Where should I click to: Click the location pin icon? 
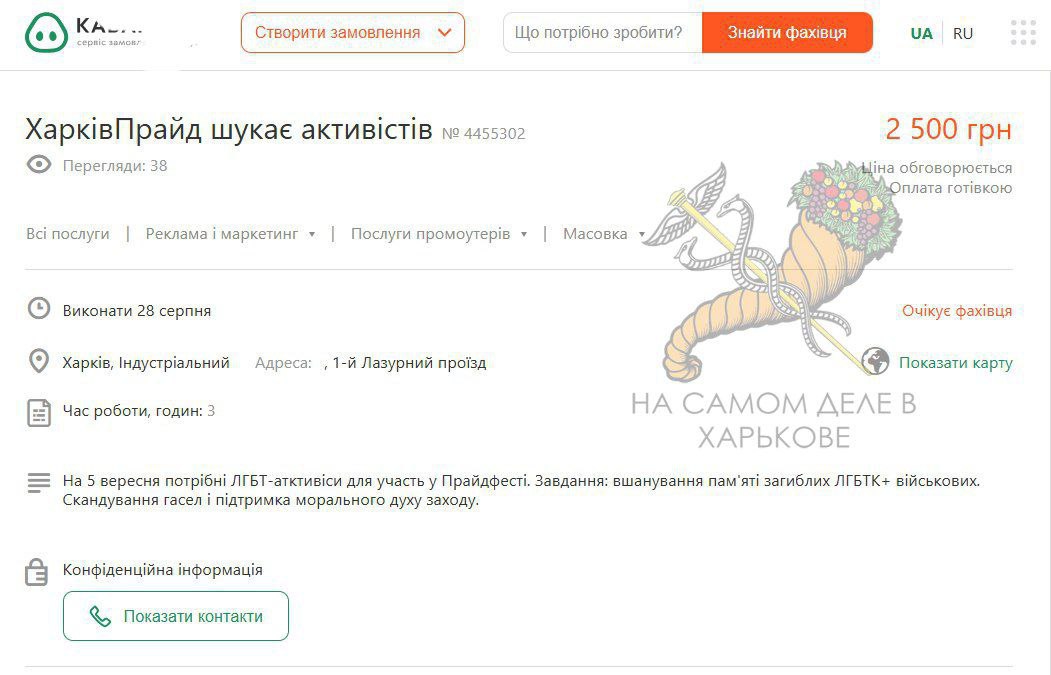click(39, 361)
